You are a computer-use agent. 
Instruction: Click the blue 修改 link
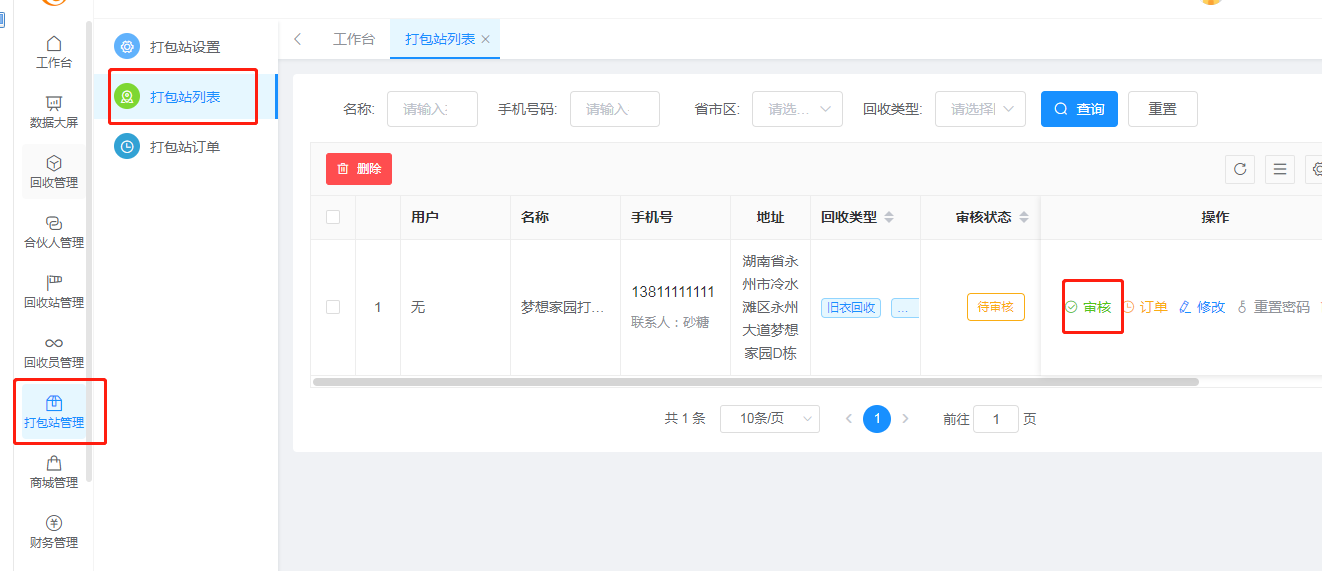[1202, 307]
